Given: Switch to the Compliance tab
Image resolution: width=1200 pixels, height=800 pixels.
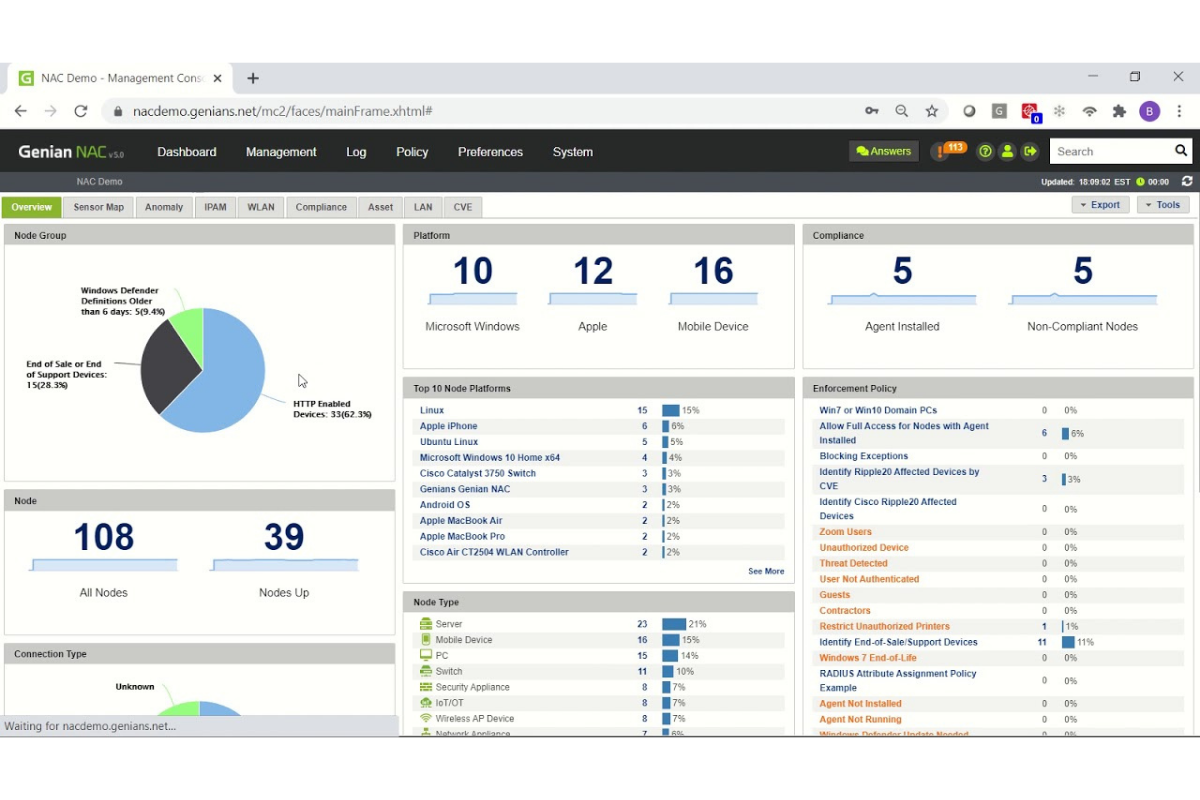Looking at the screenshot, I should [x=321, y=207].
